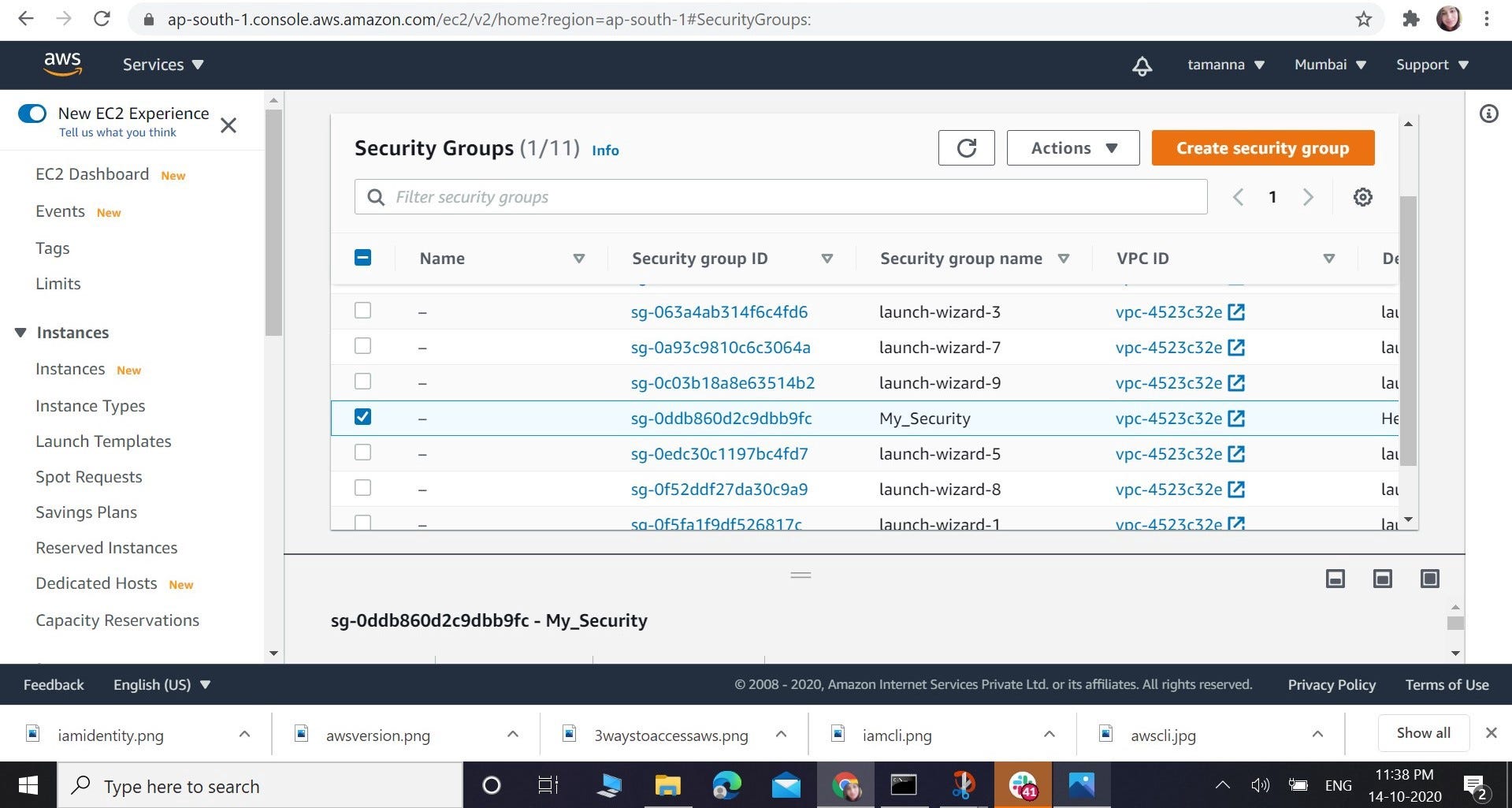Open the Actions dropdown
Image resolution: width=1512 pixels, height=808 pixels.
pos(1073,147)
